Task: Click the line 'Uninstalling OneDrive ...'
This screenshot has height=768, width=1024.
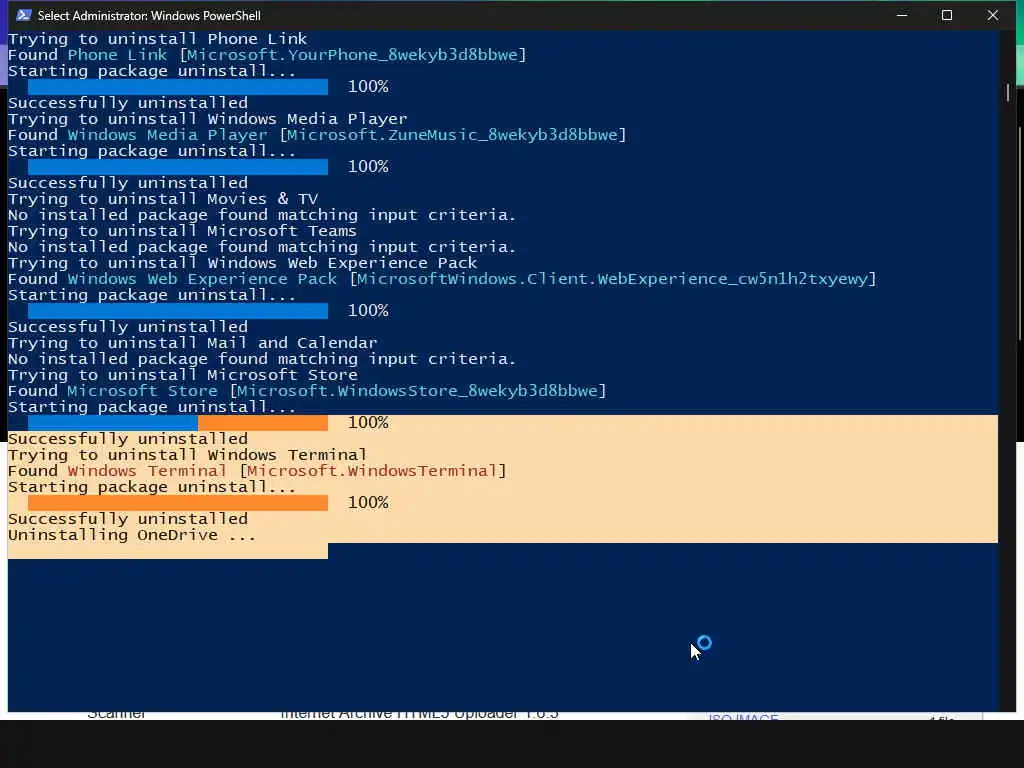Action: click(132, 535)
